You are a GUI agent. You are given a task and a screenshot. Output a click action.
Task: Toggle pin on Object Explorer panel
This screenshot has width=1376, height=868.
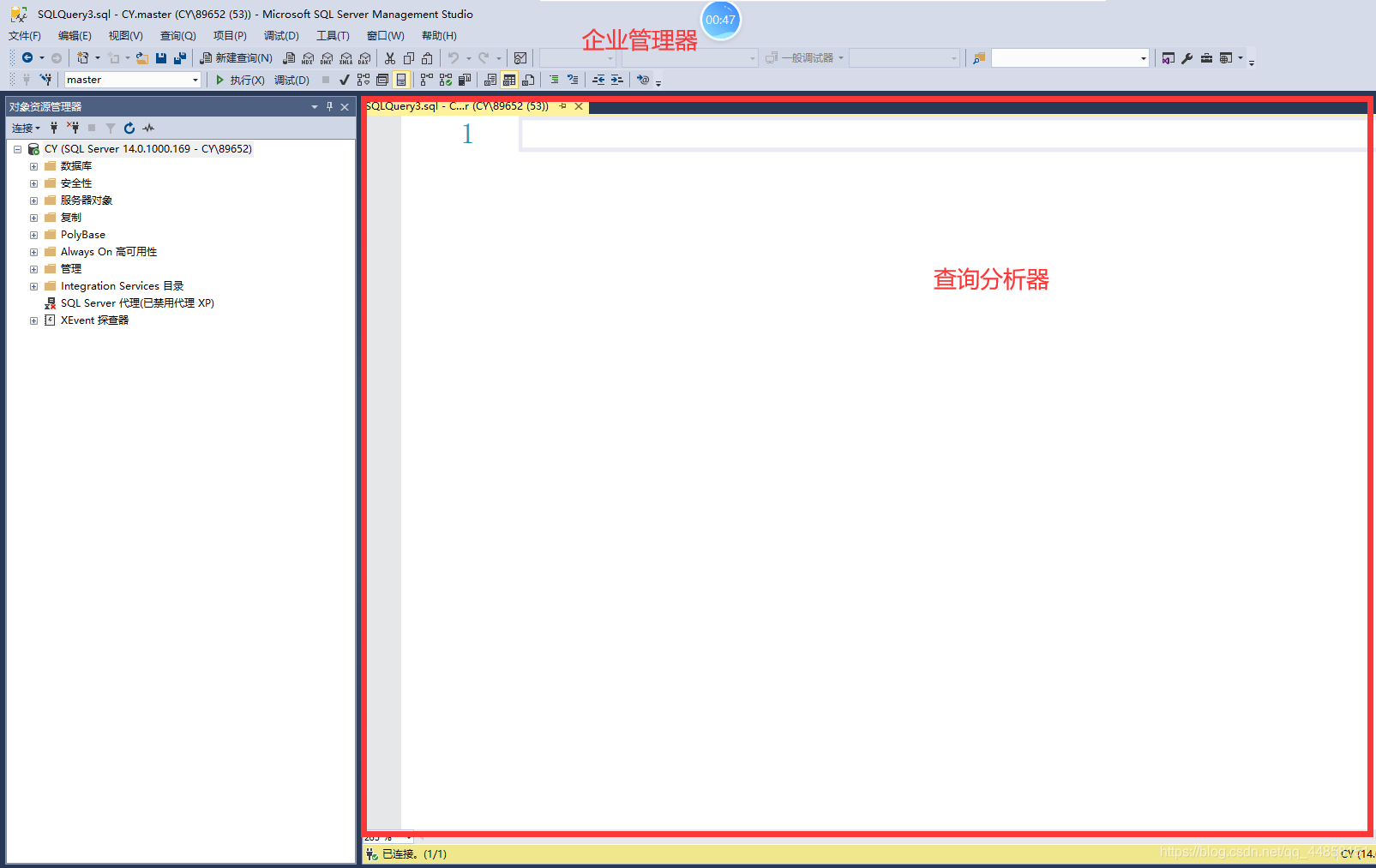[x=329, y=106]
